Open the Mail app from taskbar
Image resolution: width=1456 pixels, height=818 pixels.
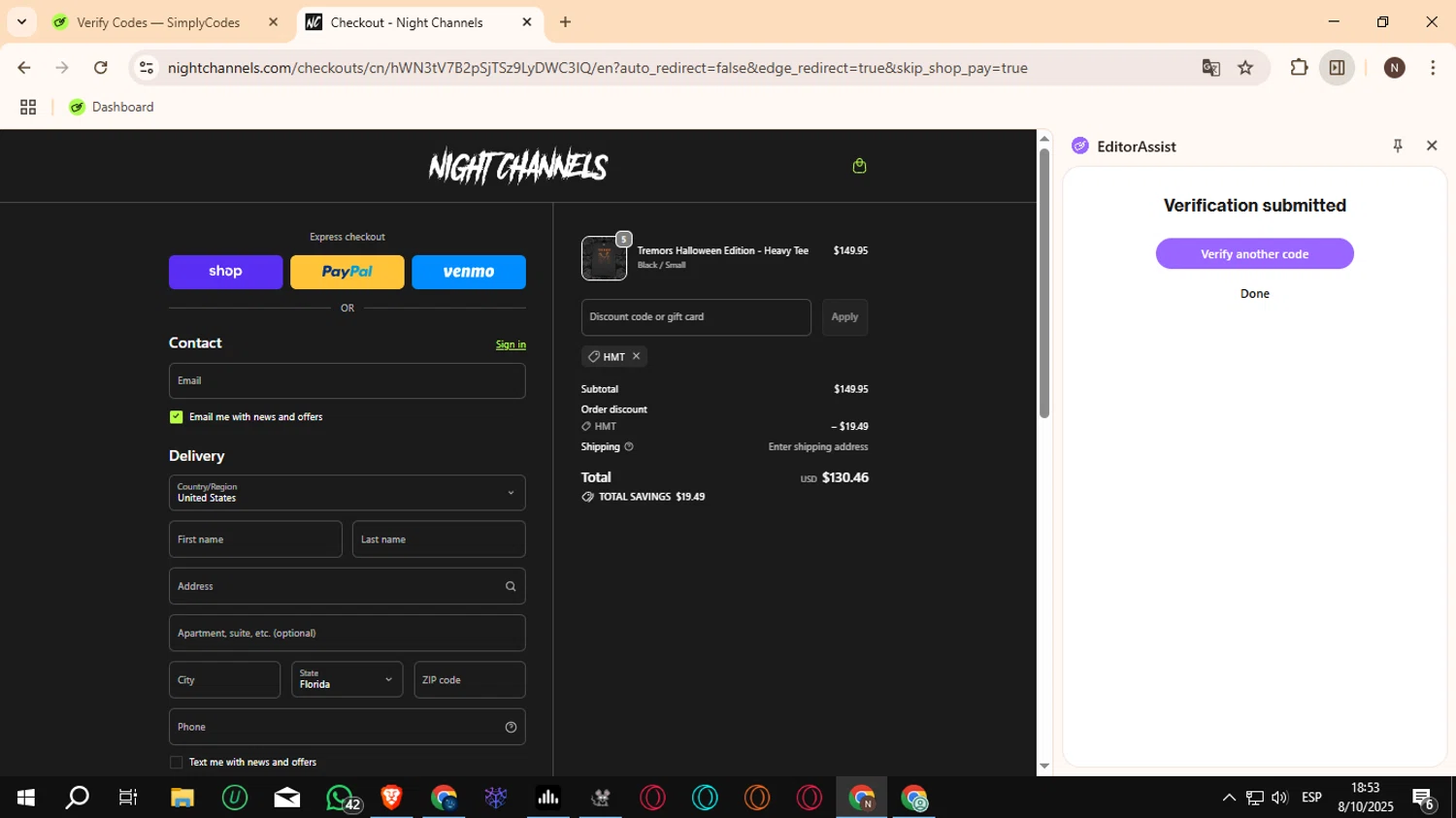[287, 798]
